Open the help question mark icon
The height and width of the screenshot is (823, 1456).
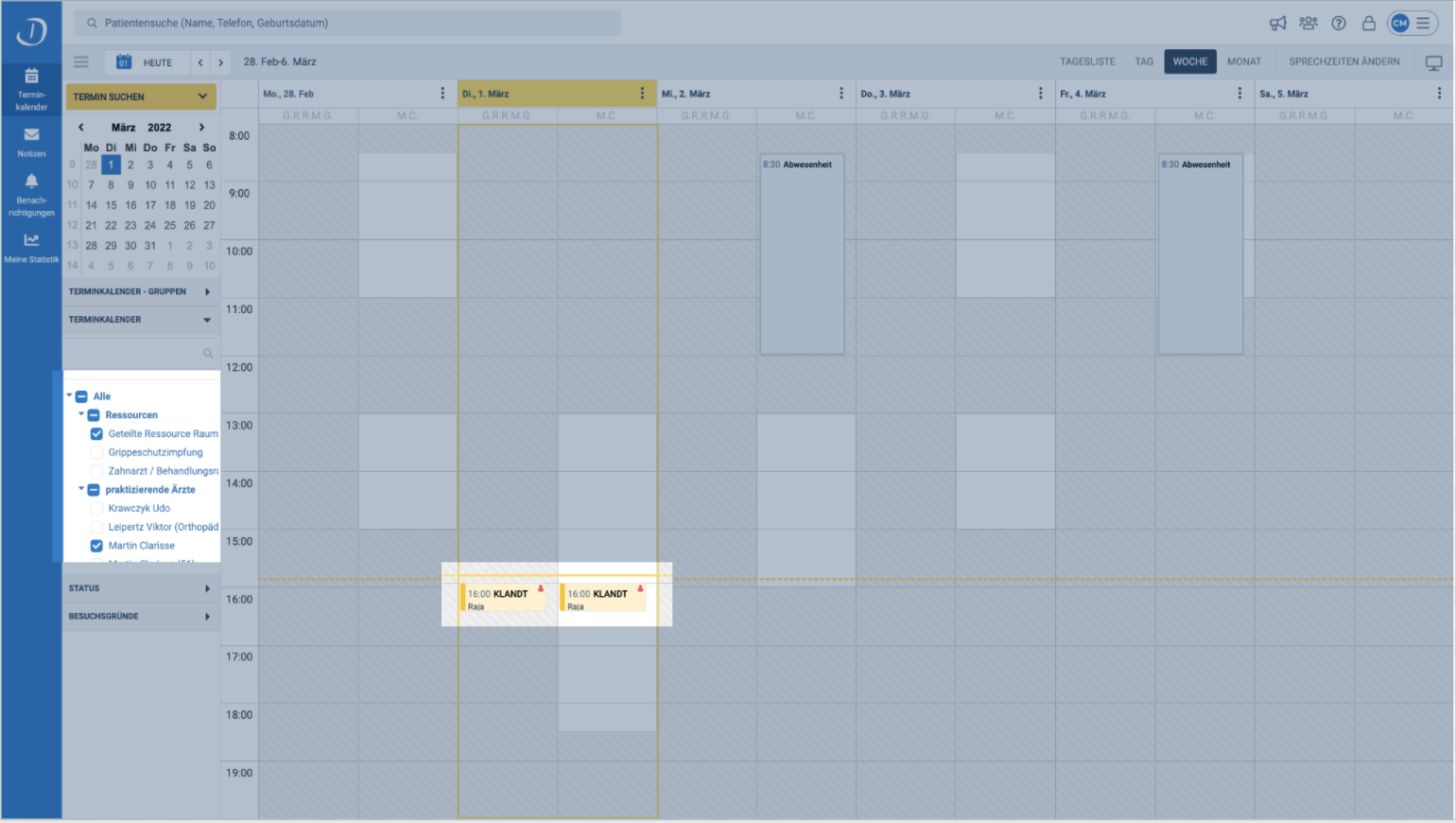(1339, 24)
